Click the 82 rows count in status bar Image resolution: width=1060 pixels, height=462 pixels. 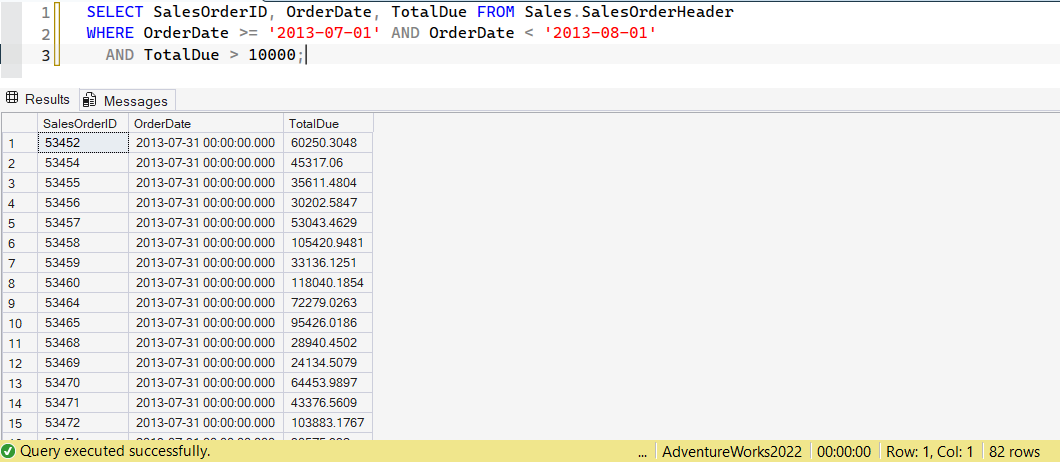[1015, 451]
